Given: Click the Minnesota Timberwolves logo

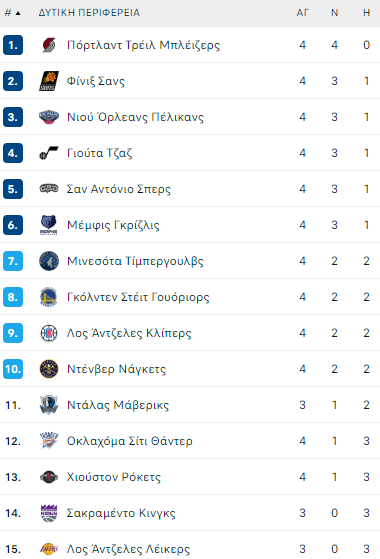Looking at the screenshot, I should click(x=49, y=261).
